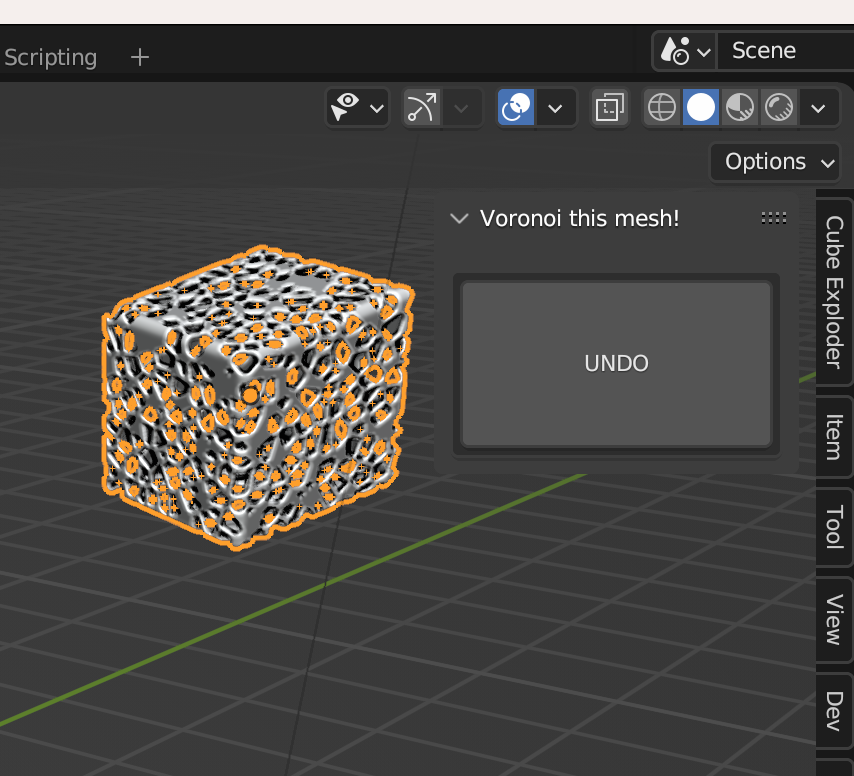This screenshot has width=854, height=776.
Task: Collapse the Voronoi this mesh! panel
Action: pyautogui.click(x=459, y=218)
